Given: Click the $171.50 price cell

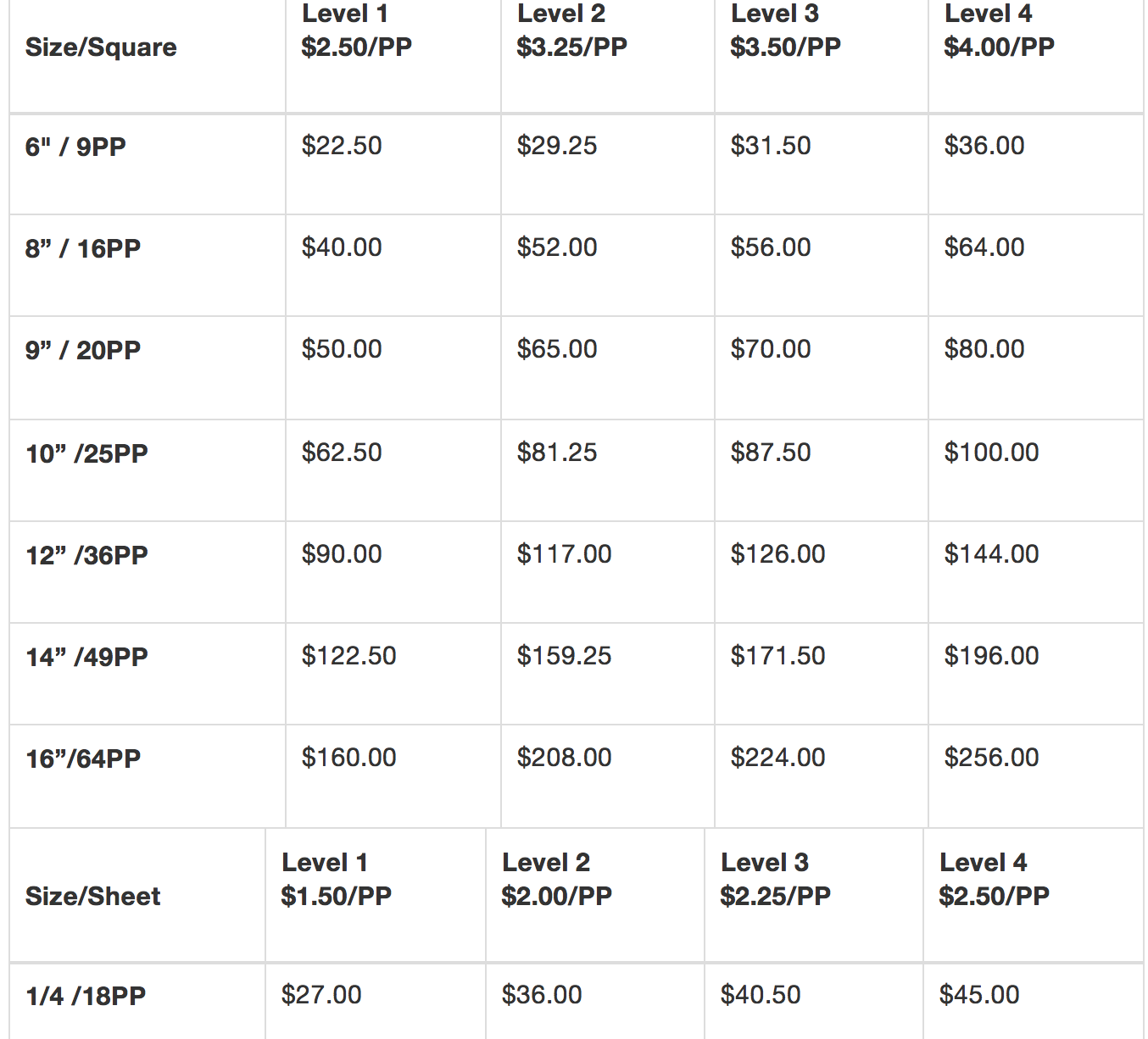Looking at the screenshot, I should click(777, 656).
